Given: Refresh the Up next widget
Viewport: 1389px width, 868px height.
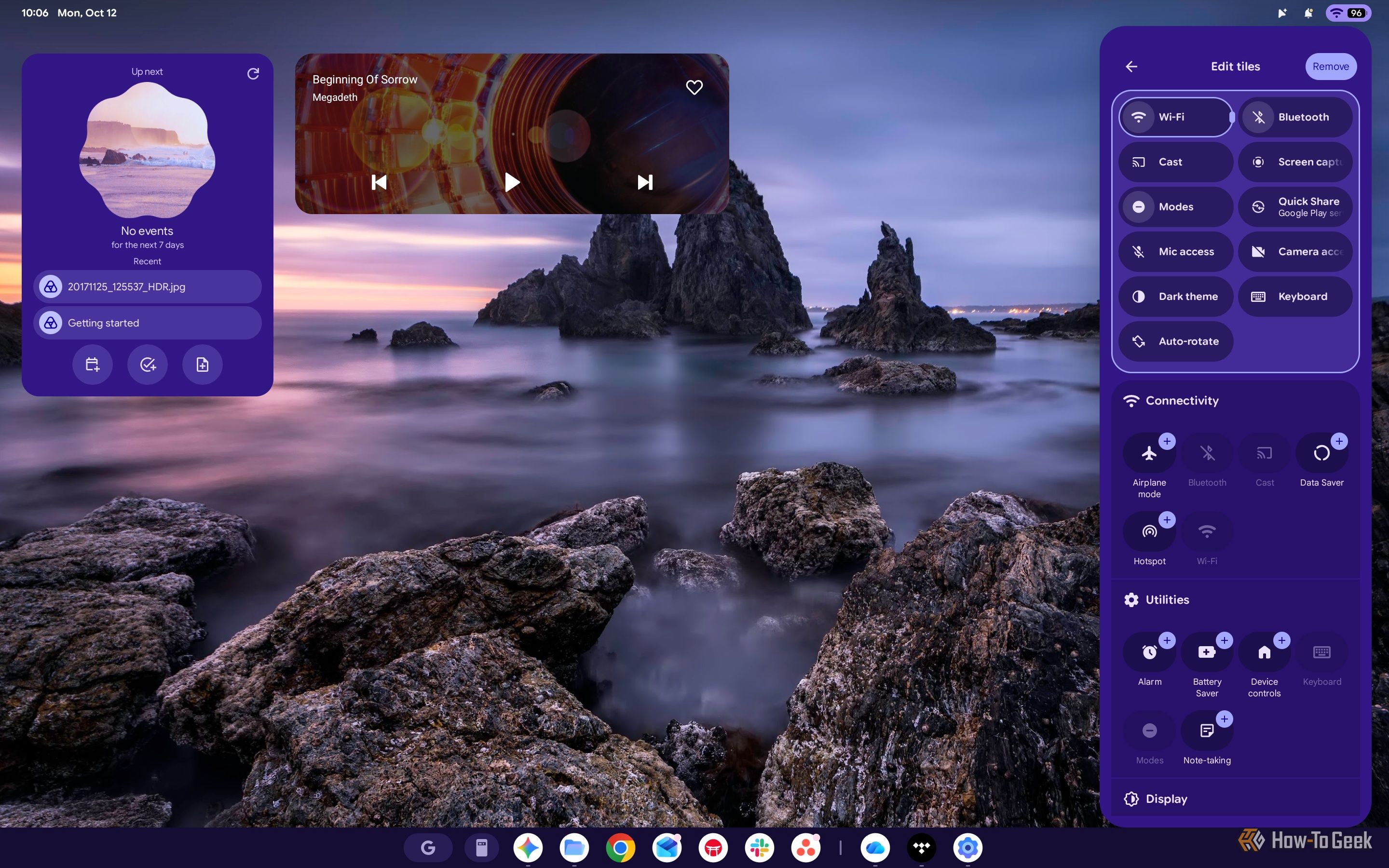Looking at the screenshot, I should pyautogui.click(x=253, y=73).
